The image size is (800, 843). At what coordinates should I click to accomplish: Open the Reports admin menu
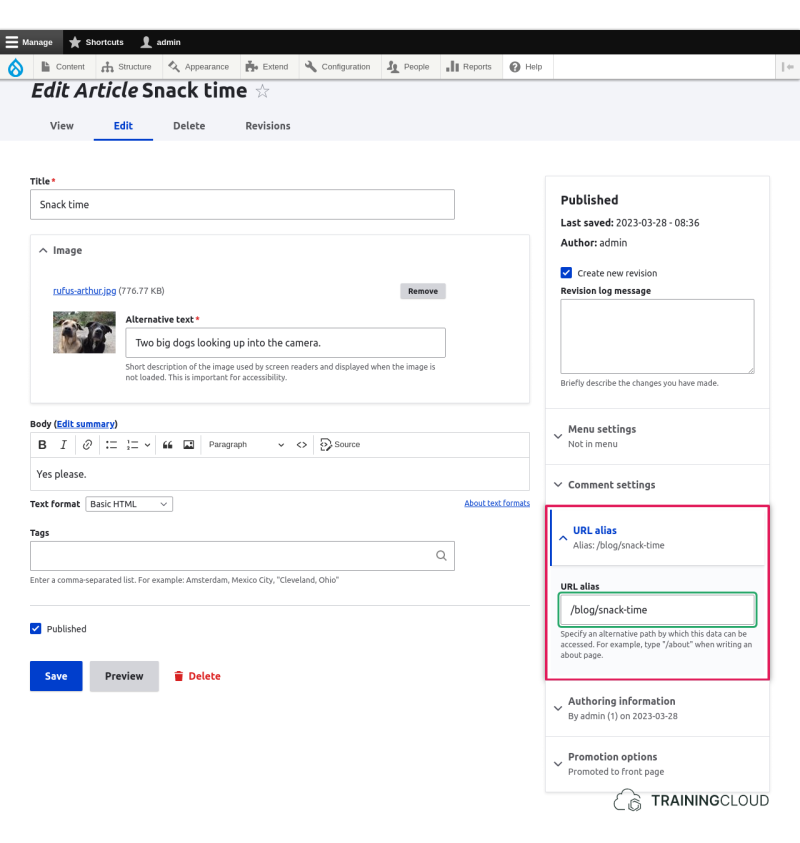(469, 67)
